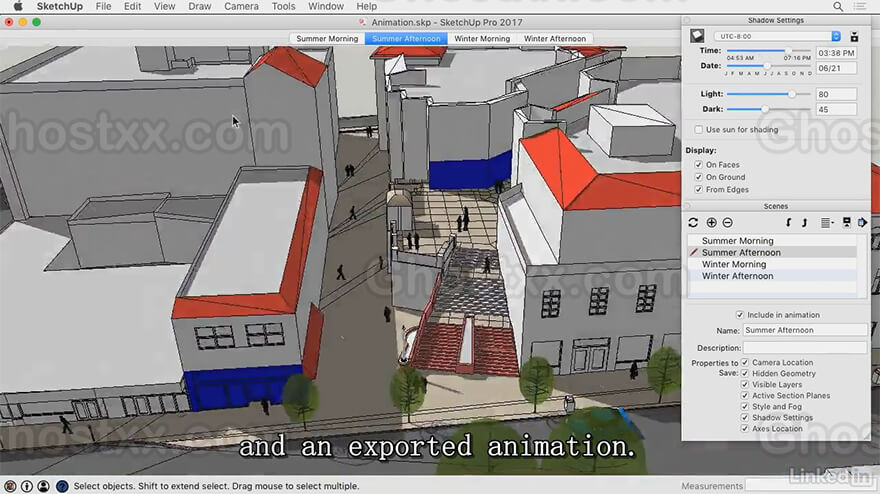Image resolution: width=880 pixels, height=494 pixels.
Task: Uncheck Visible Layers property
Action: (745, 385)
